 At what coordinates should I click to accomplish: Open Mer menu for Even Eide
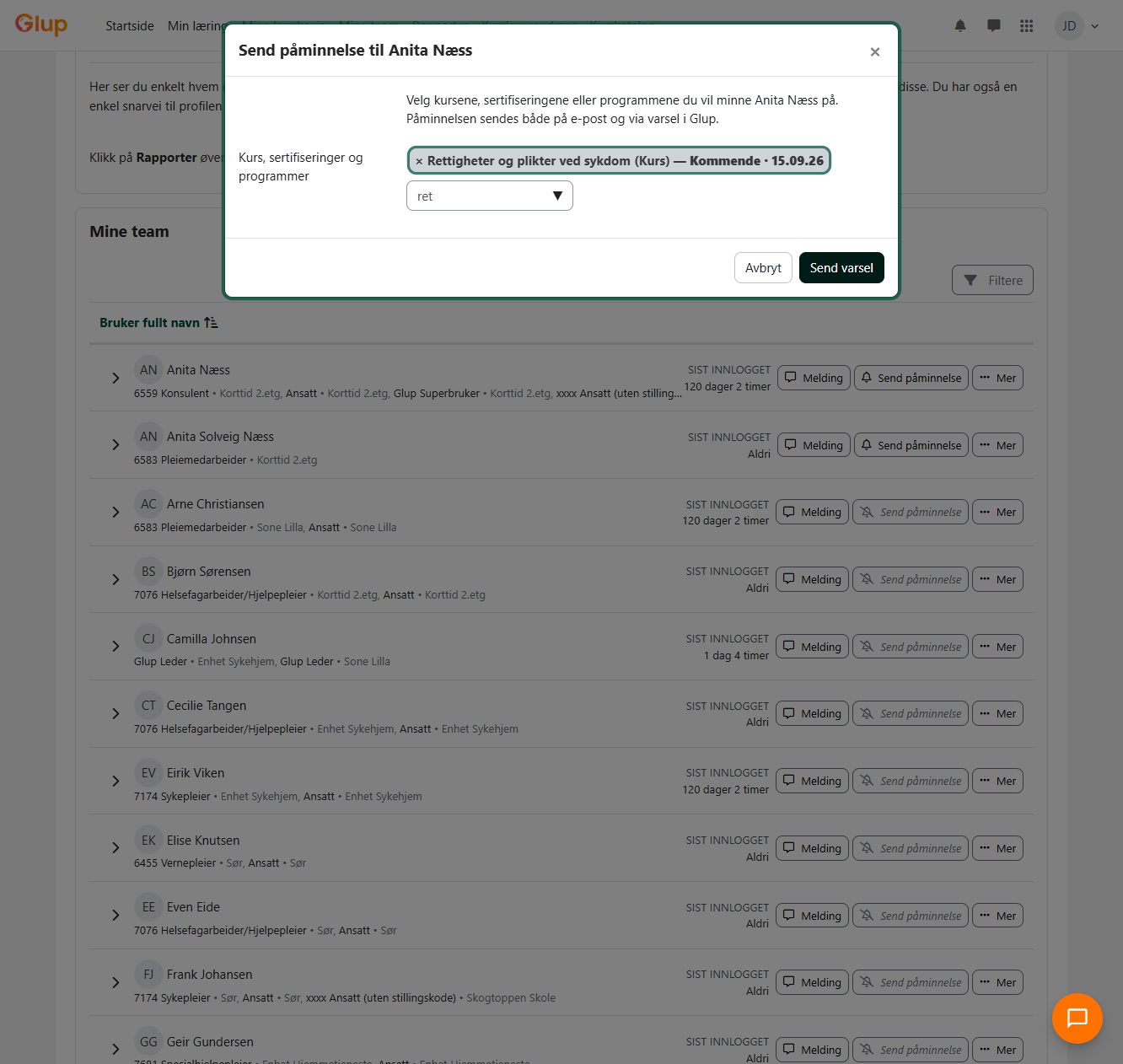tap(997, 916)
